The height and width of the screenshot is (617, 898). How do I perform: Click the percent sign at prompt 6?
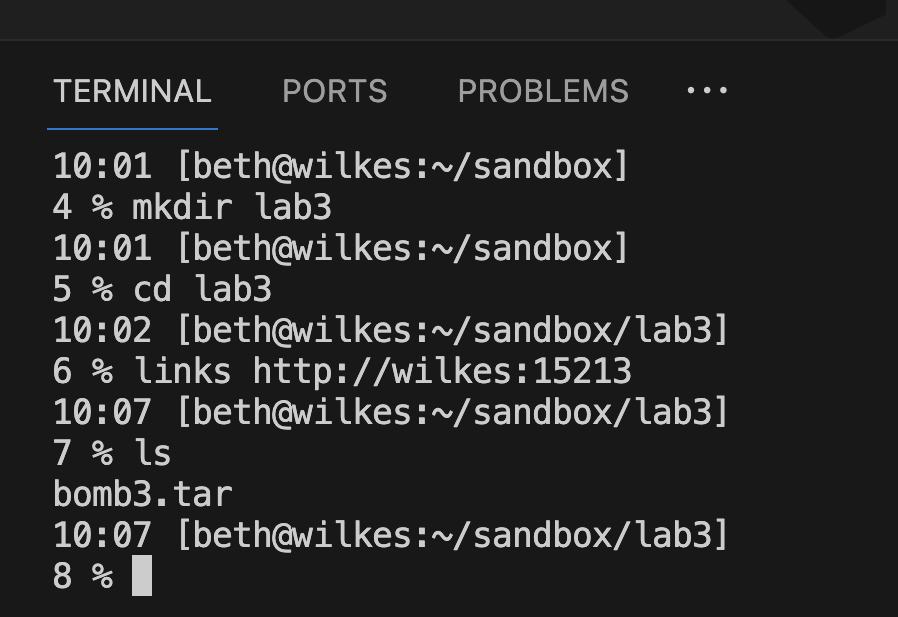pyautogui.click(x=103, y=372)
